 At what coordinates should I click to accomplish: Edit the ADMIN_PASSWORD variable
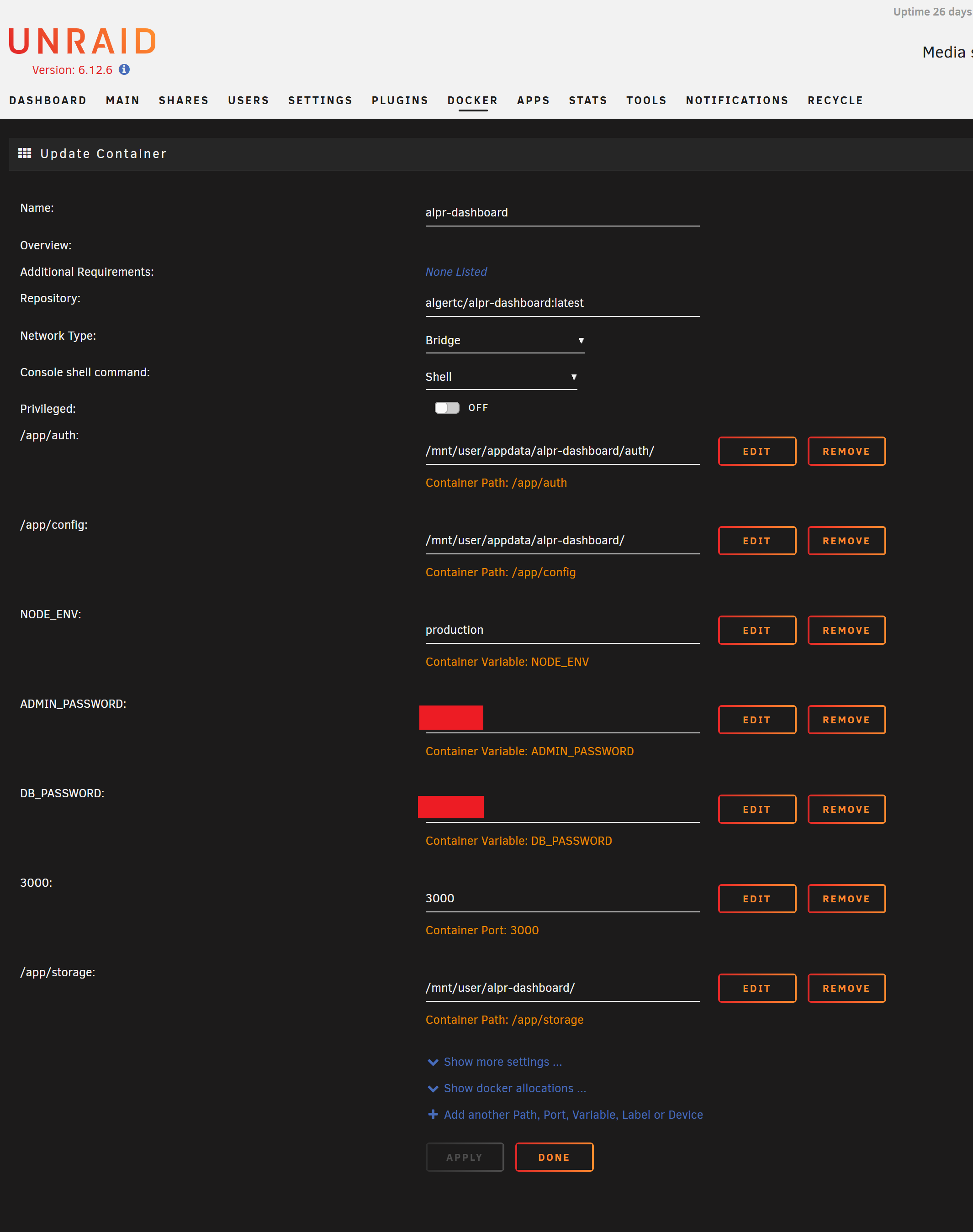[756, 720]
